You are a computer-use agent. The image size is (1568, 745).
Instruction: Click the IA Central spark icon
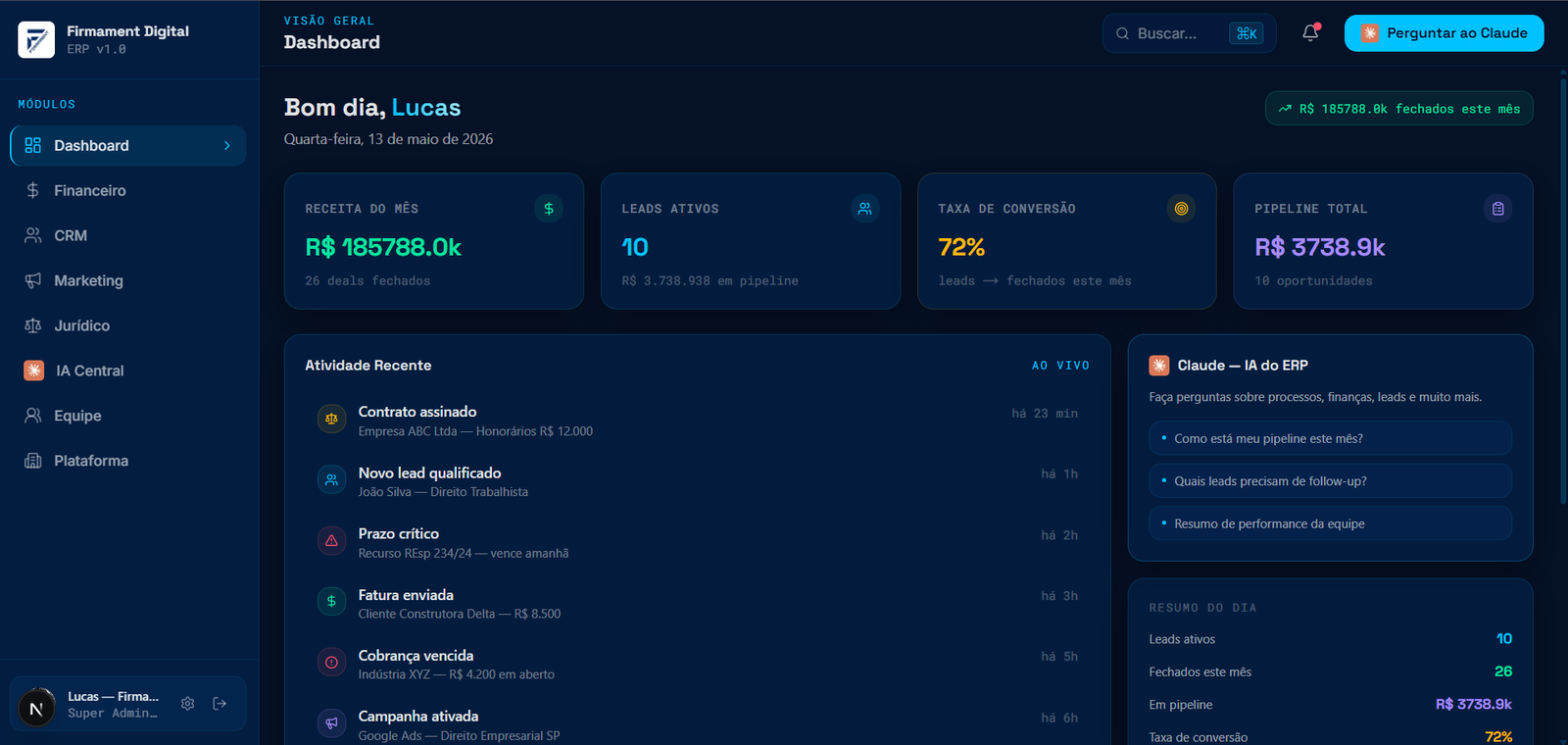click(34, 371)
